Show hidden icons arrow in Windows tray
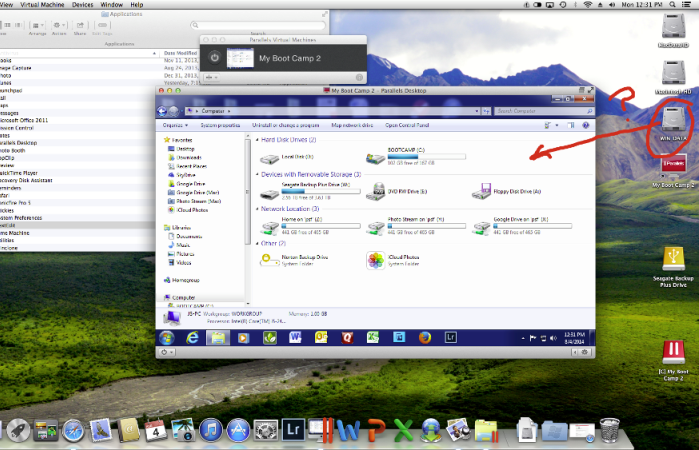Screen dimensions: 699x450 click(523, 338)
